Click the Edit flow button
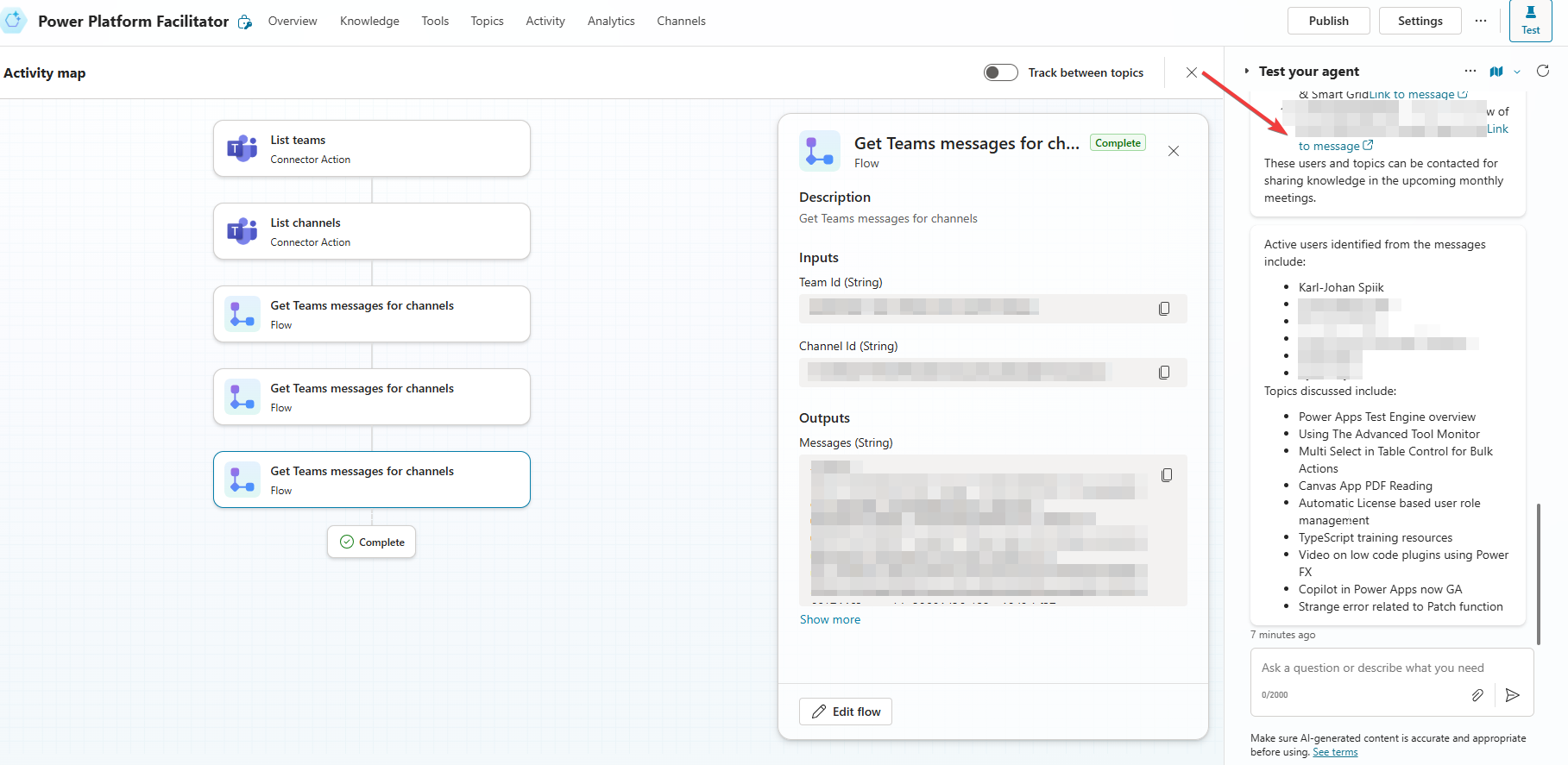Screen dimensions: 1568x765 point(845,712)
